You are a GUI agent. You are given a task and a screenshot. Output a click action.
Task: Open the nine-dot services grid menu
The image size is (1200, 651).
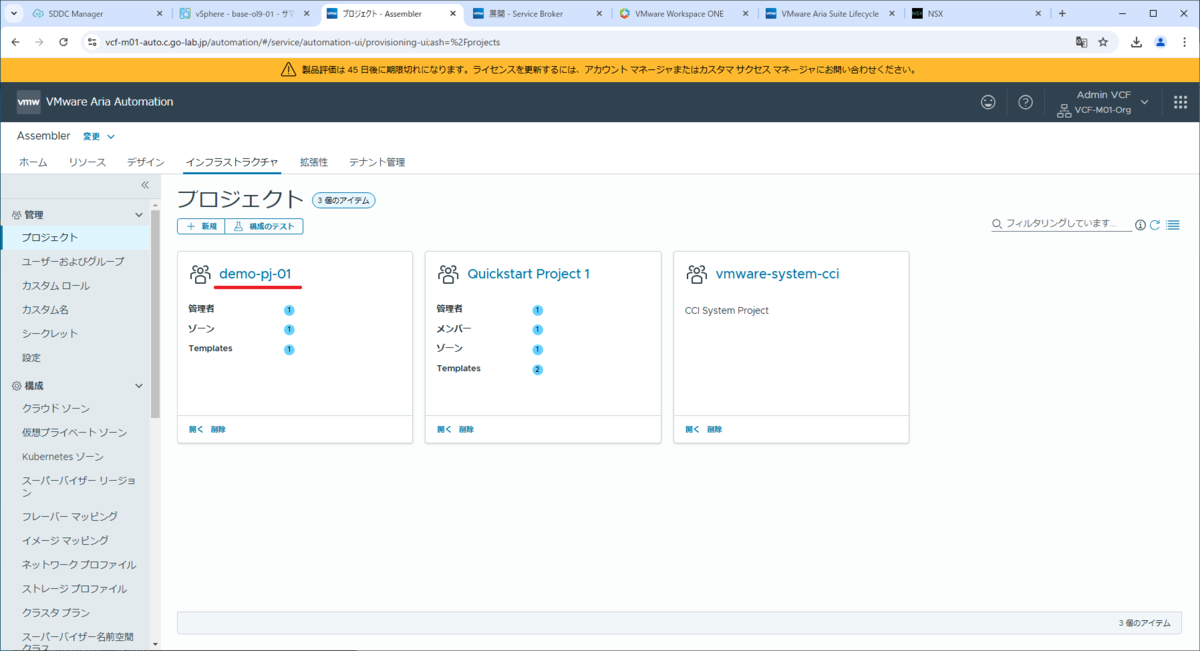(1180, 102)
